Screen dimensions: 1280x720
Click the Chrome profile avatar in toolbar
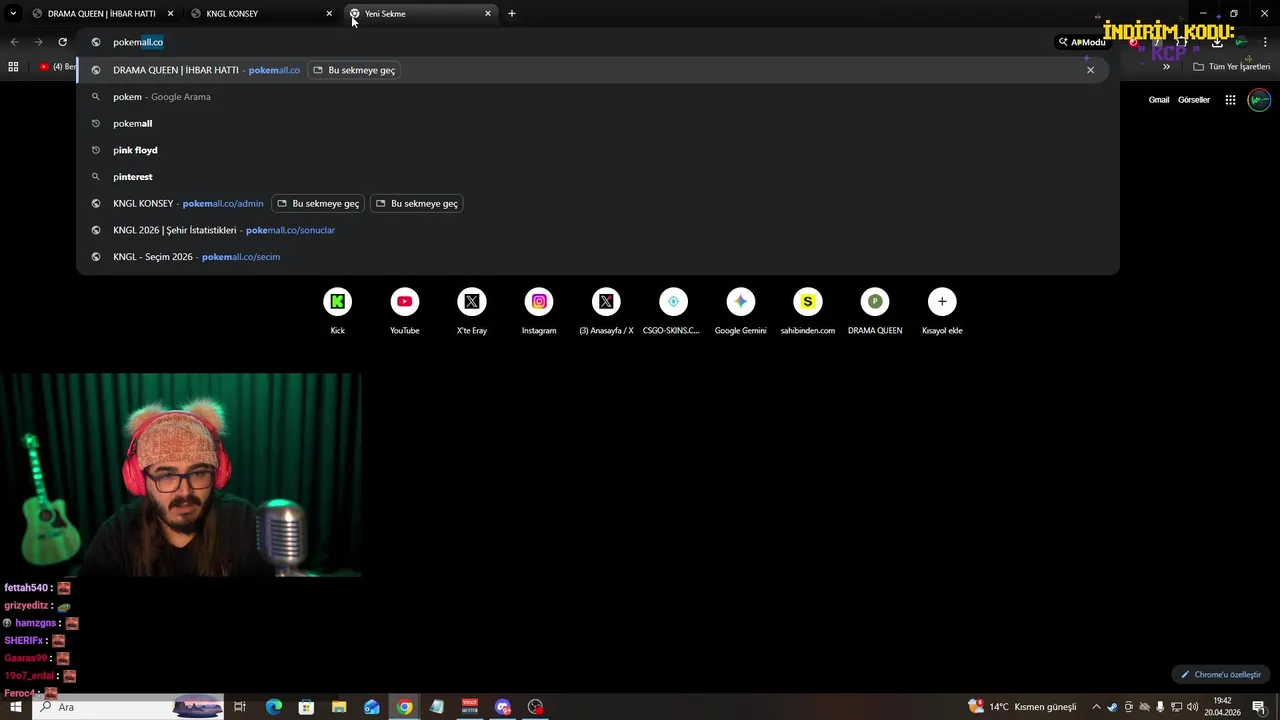(1241, 42)
